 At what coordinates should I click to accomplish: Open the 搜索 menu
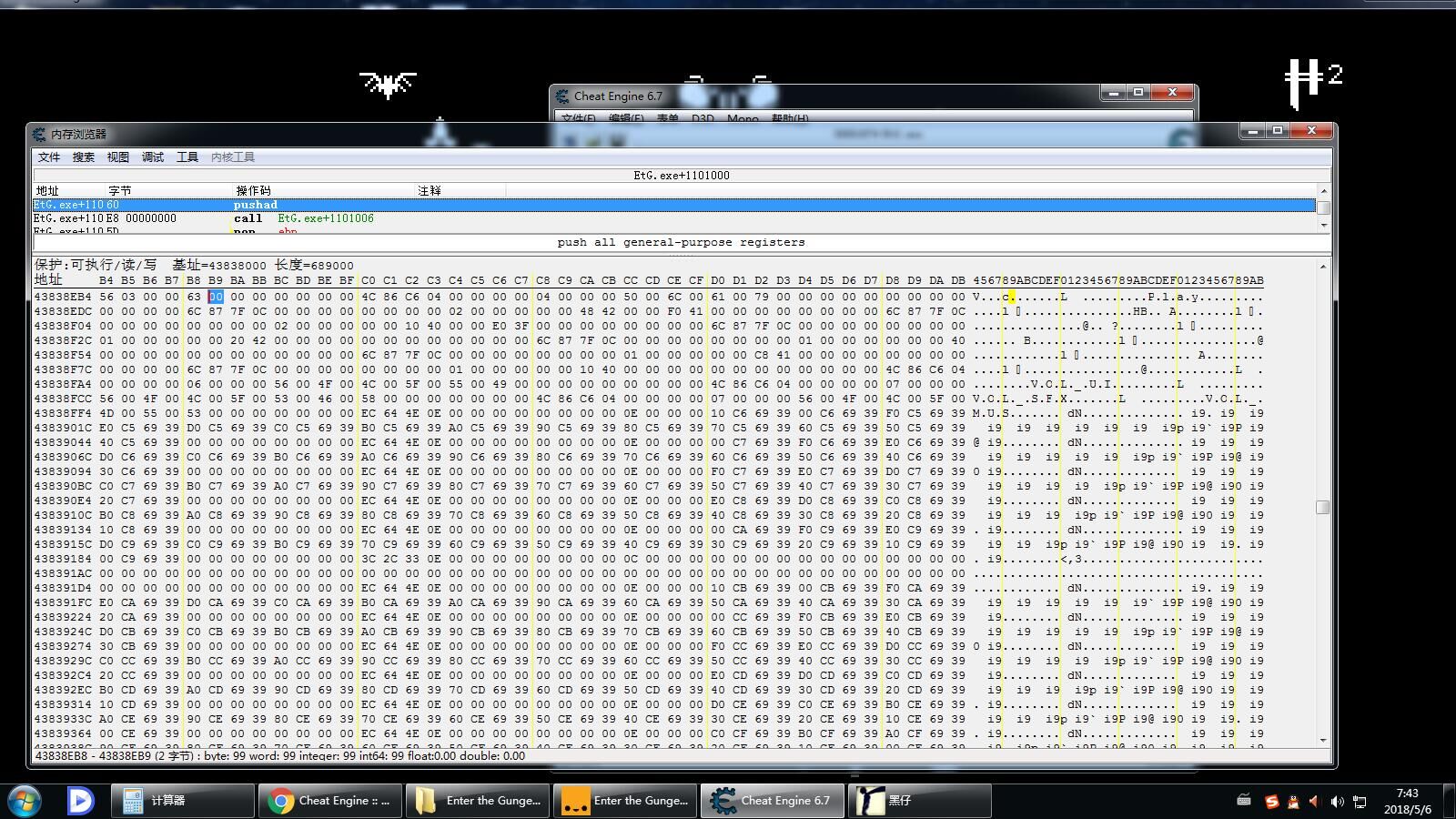(83, 157)
